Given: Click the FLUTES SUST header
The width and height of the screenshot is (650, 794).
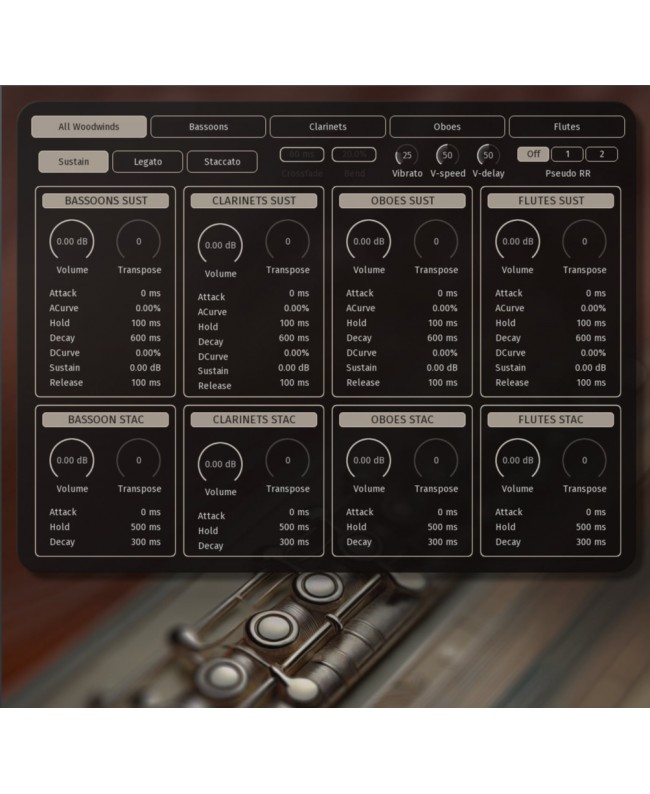Looking at the screenshot, I should (551, 201).
